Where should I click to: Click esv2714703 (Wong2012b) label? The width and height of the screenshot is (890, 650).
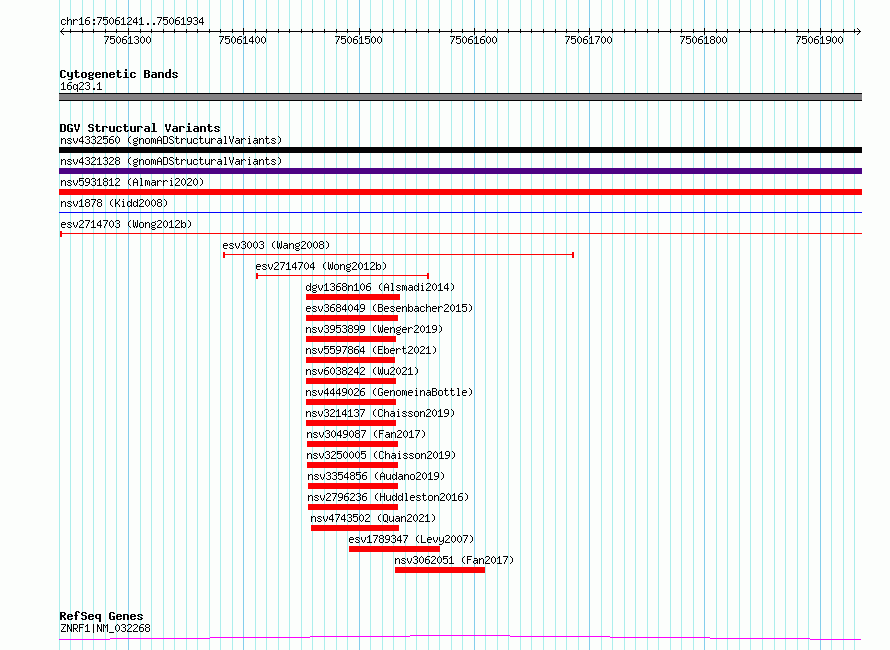126,224
